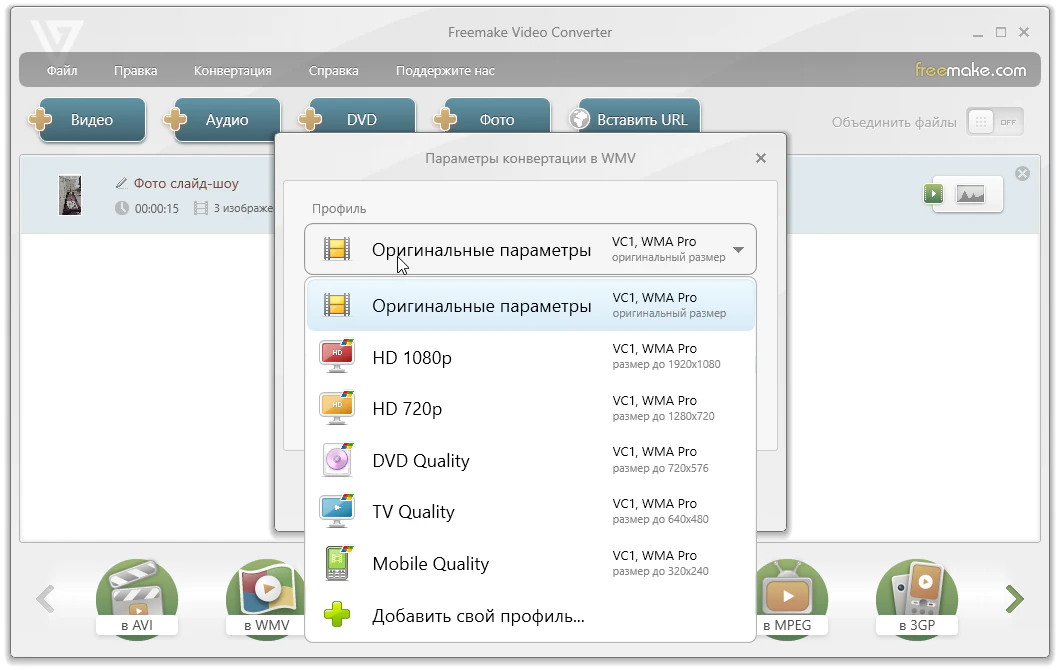Viewport: 1060px width, 670px height.
Task: Open the Правка menu
Action: click(x=135, y=70)
